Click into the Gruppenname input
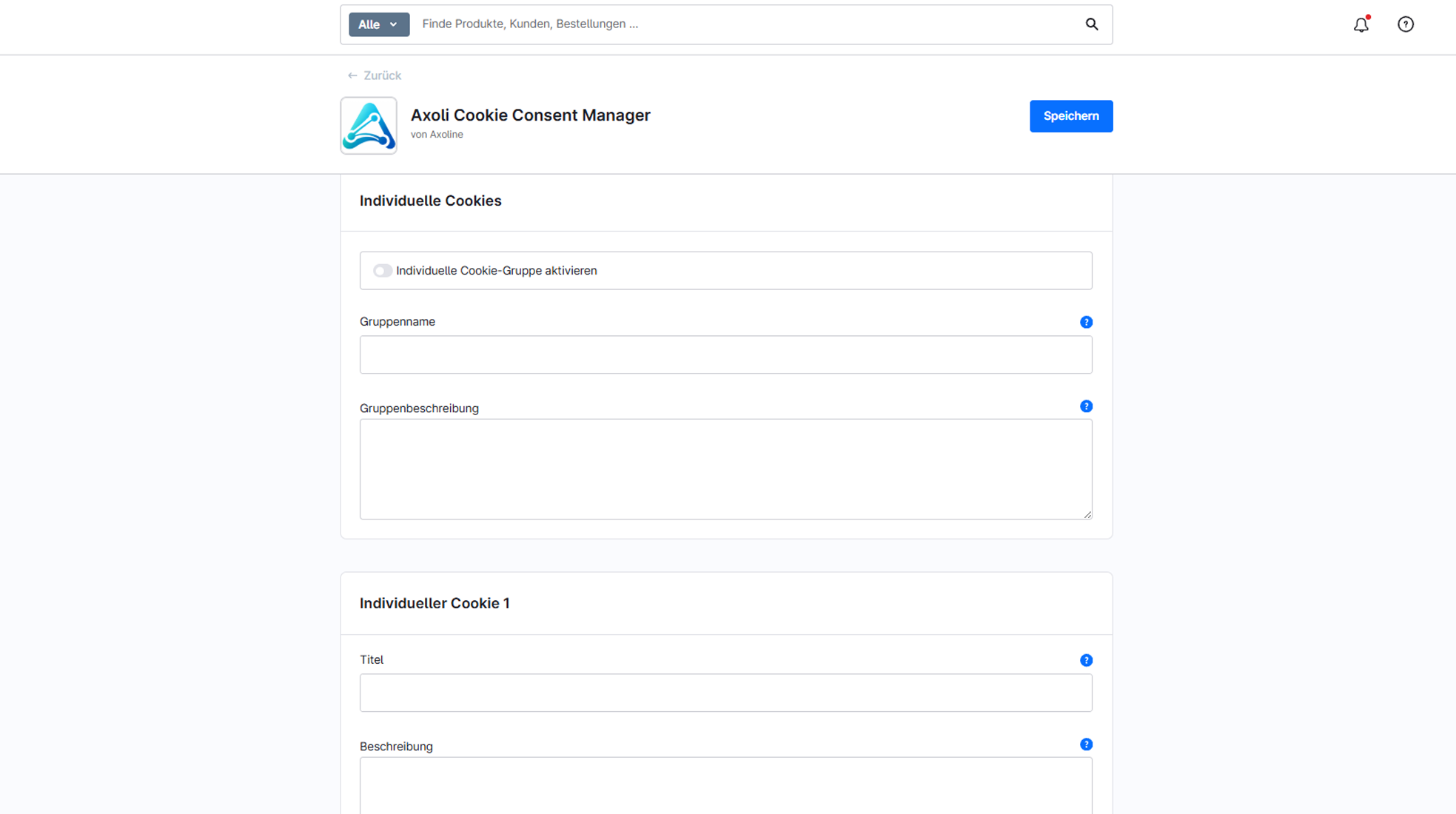This screenshot has width=1456, height=814. click(725, 354)
